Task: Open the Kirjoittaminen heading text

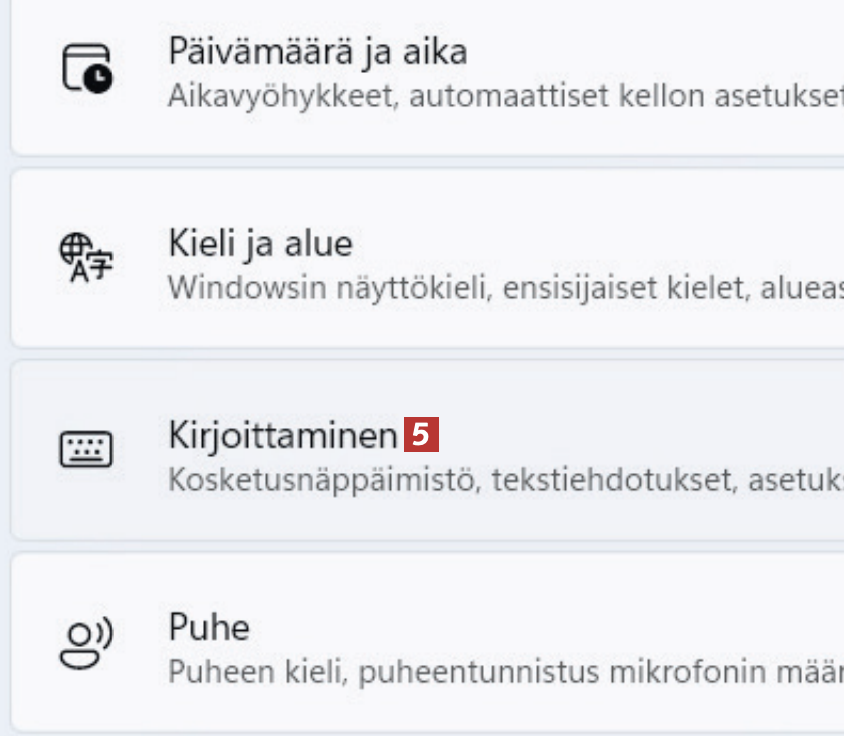Action: coord(283,435)
